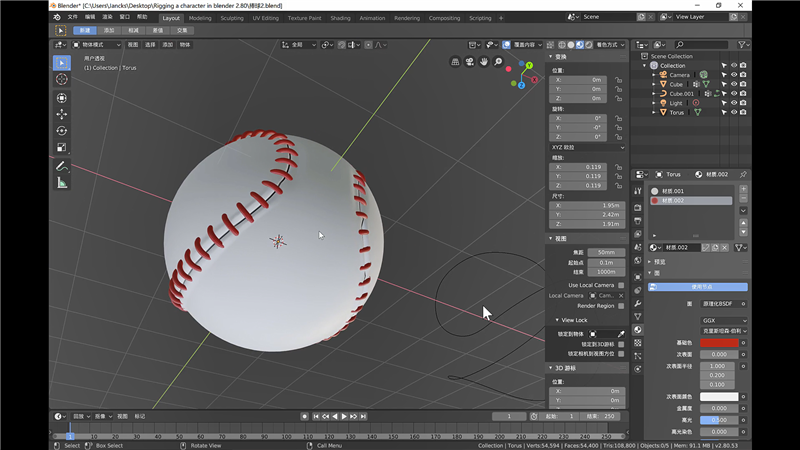Screen dimensions: 800x450
Task: Open the GGX distribution dropdown
Action: [724, 321]
